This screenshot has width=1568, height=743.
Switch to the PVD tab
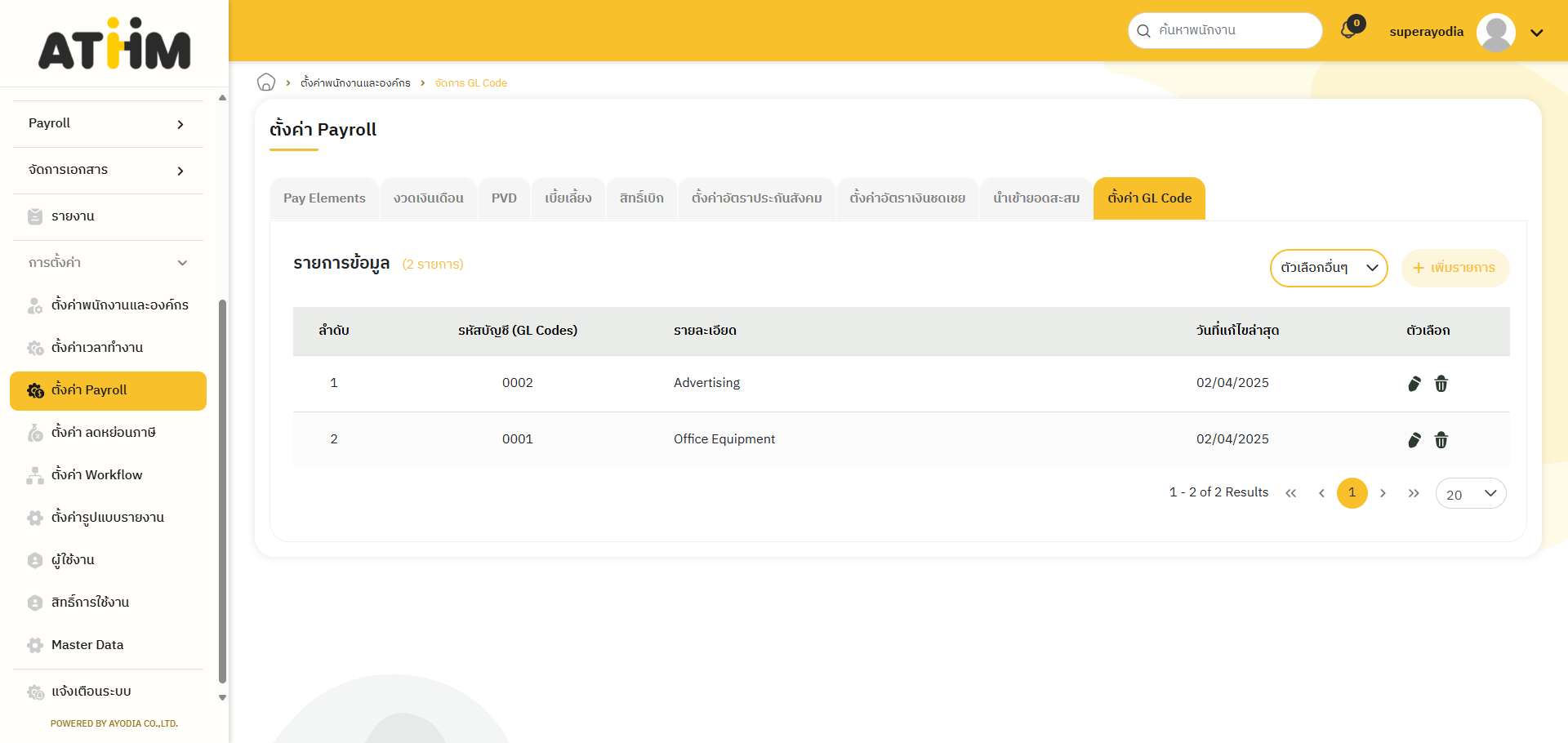point(504,198)
